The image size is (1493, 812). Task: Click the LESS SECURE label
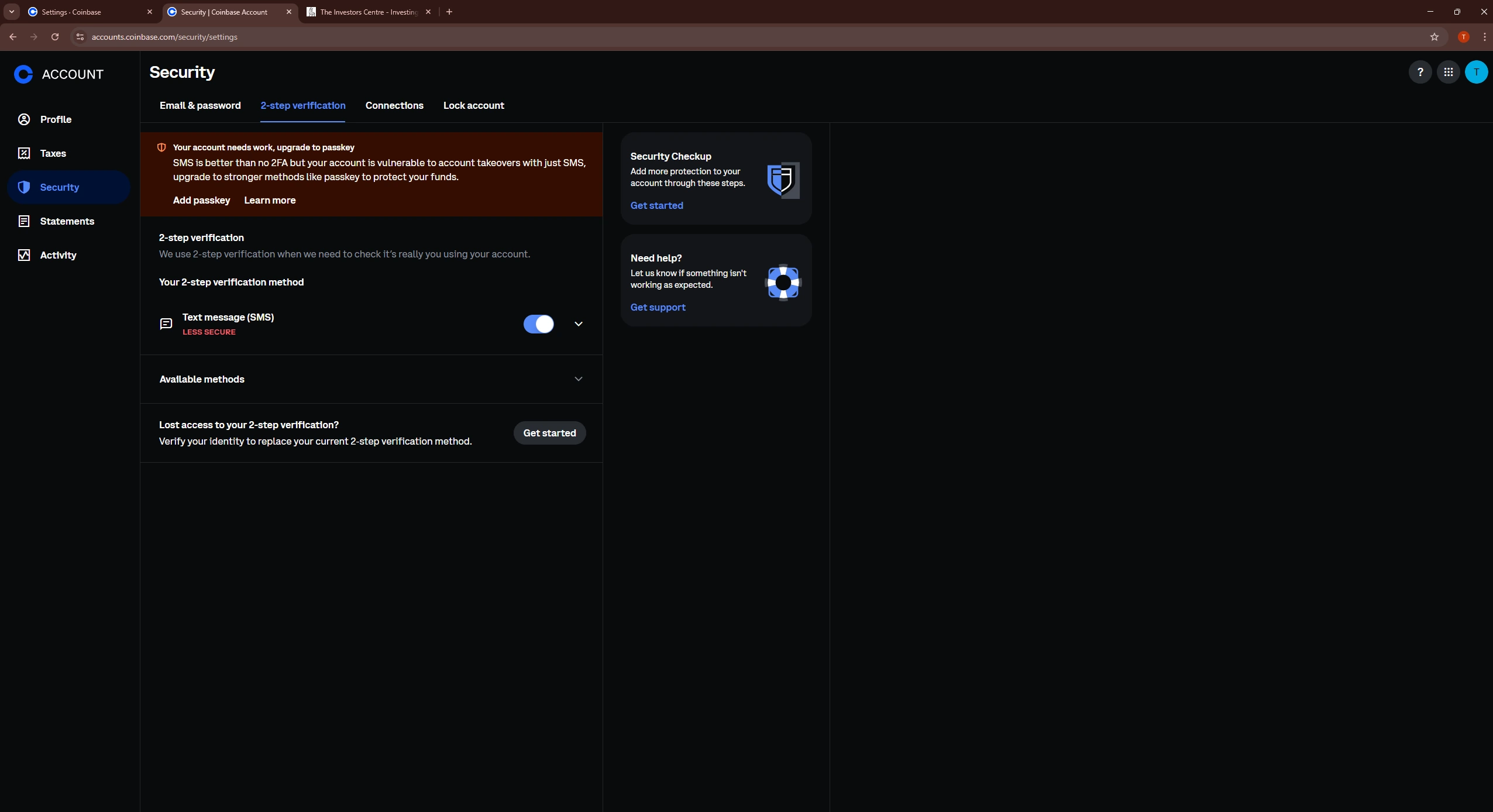click(x=209, y=332)
